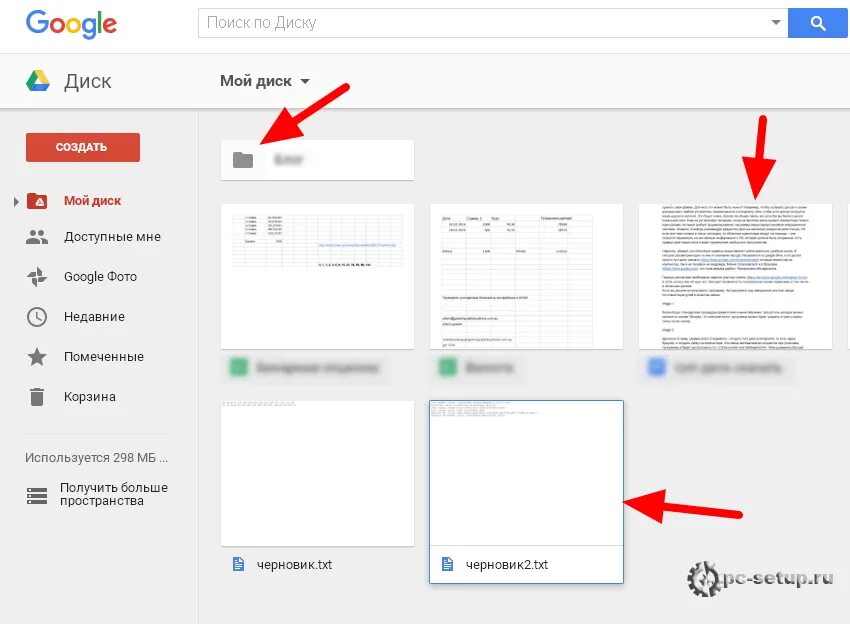Click the first spreadsheet preview thumbnail
850x624 pixels.
pyautogui.click(x=317, y=276)
